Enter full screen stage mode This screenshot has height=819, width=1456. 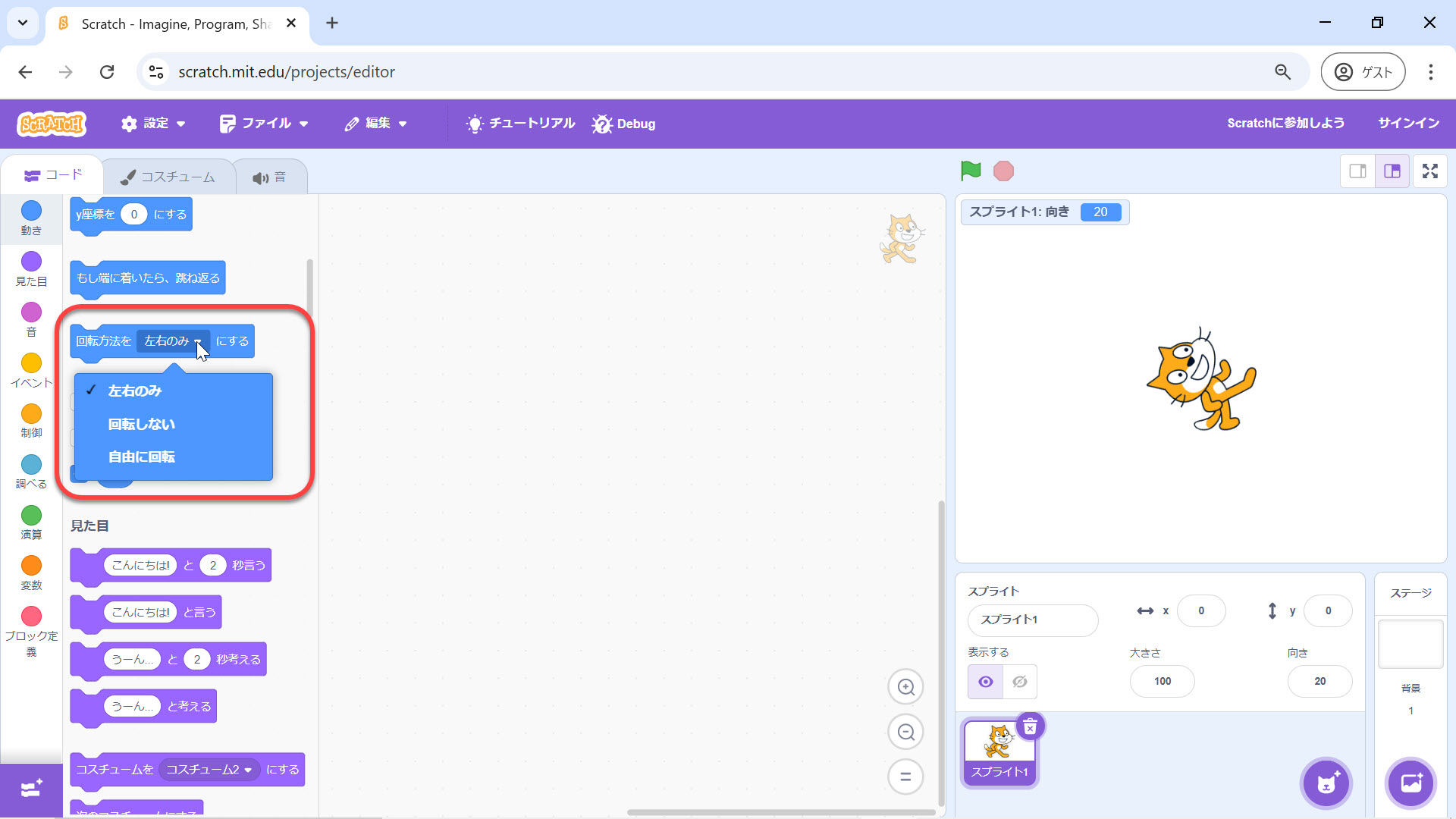(1430, 171)
